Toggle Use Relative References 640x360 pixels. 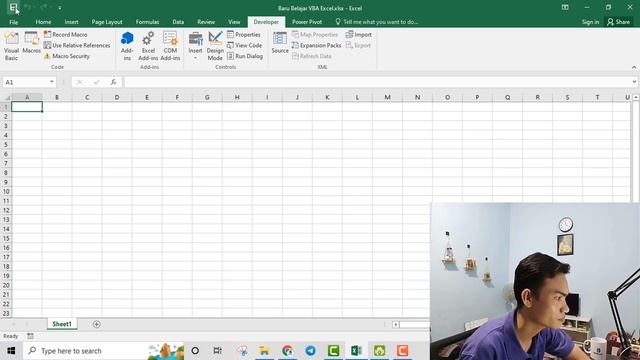pos(77,45)
